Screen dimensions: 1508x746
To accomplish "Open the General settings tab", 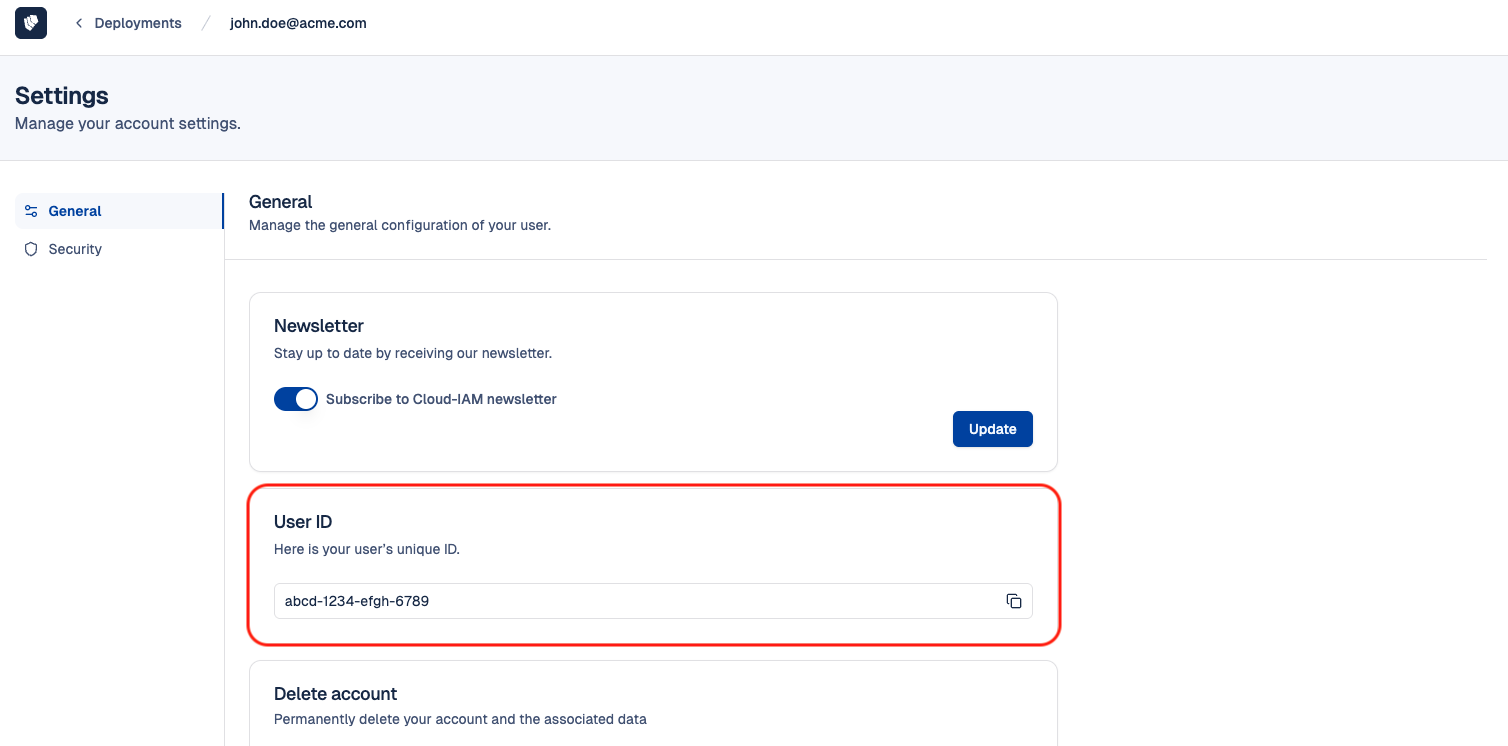I will 119,211.
